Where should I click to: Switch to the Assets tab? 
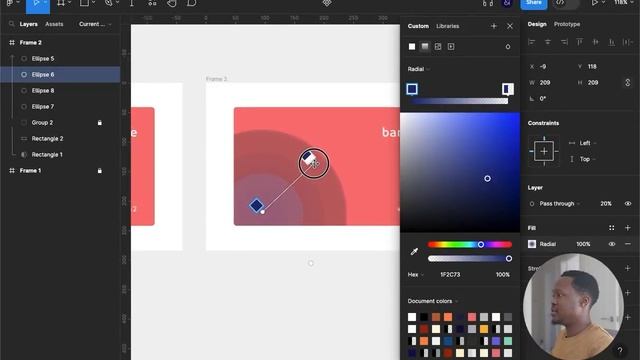tap(54, 24)
